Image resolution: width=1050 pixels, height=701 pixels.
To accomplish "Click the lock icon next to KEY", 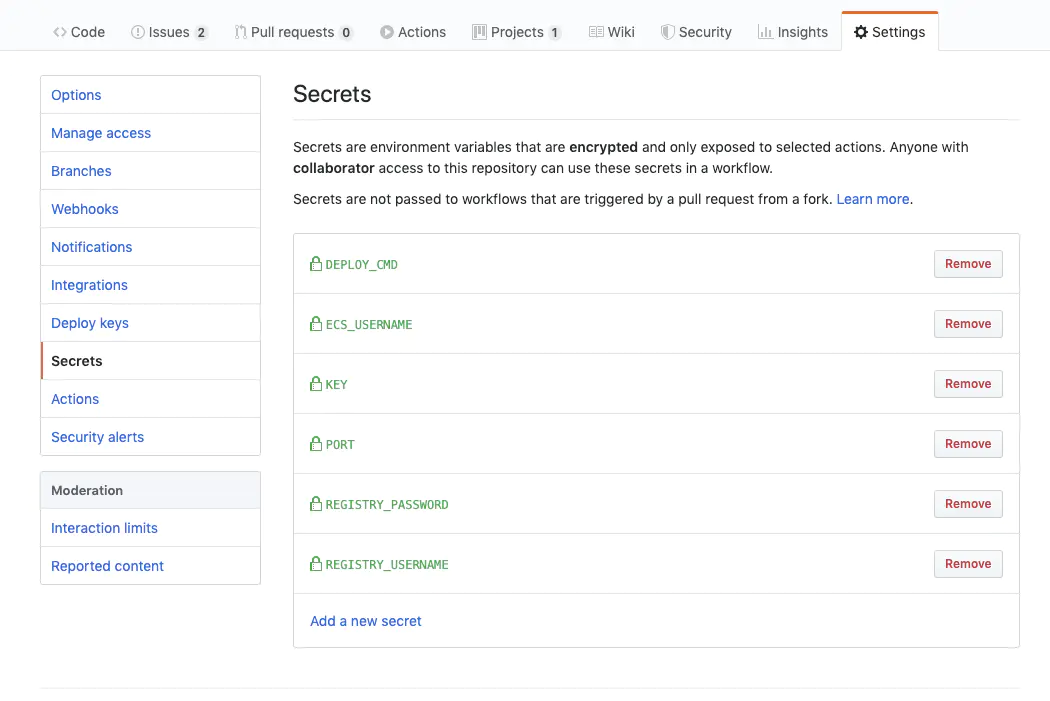I will coord(316,384).
